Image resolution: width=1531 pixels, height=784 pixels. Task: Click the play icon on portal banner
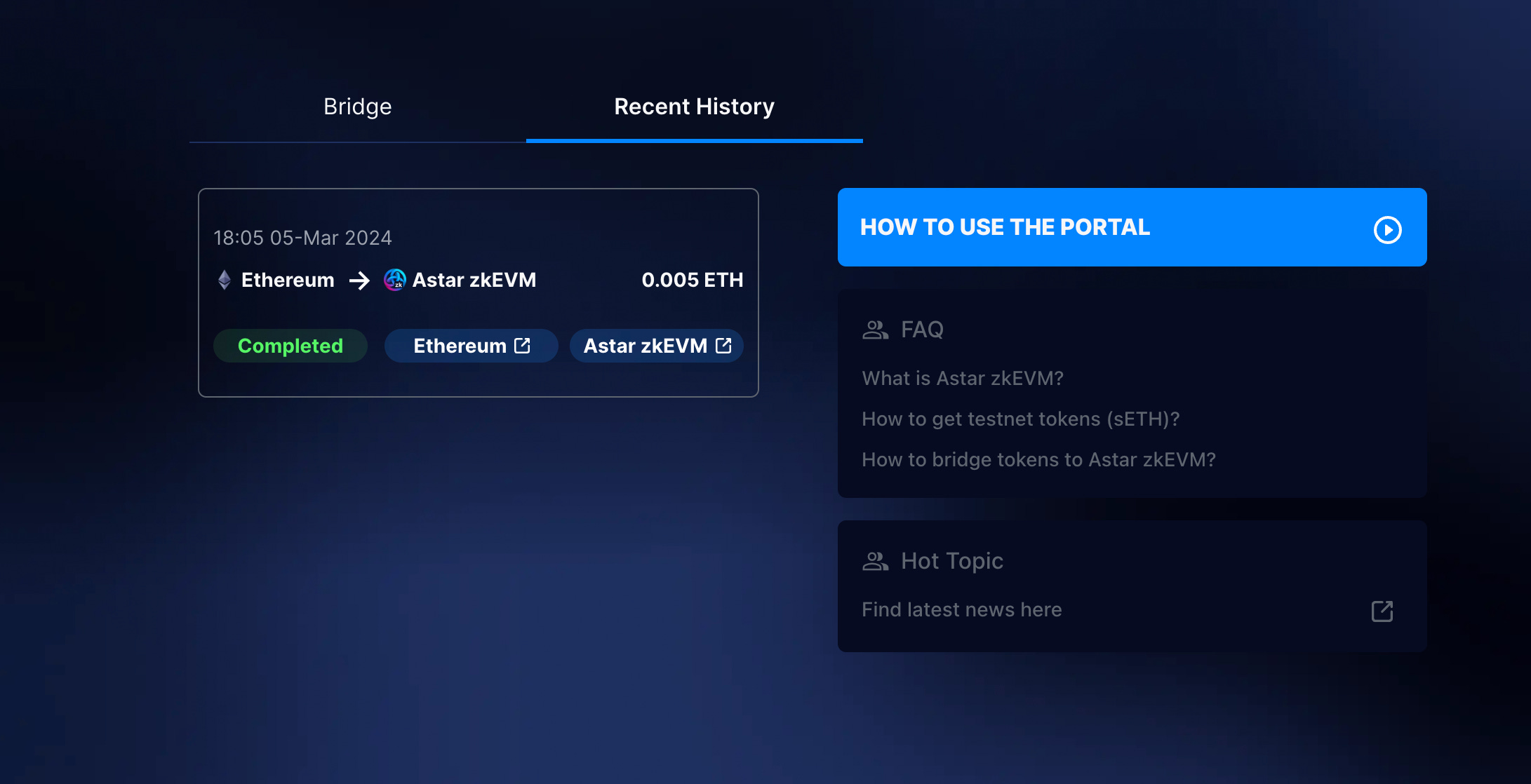click(1387, 230)
